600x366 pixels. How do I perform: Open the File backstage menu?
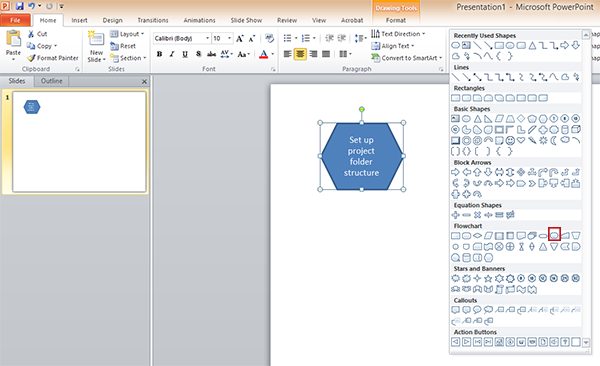tap(15, 20)
